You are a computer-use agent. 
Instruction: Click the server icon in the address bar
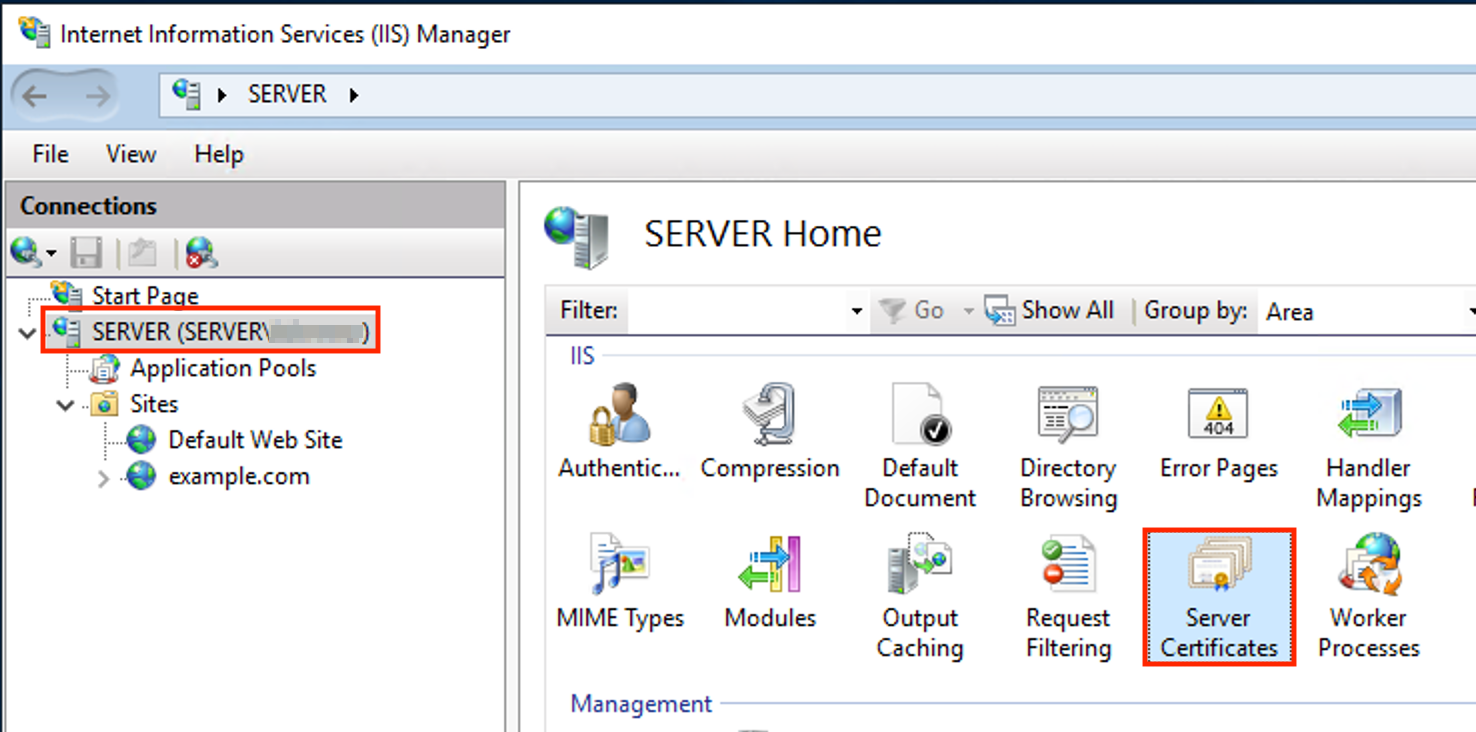pos(187,94)
